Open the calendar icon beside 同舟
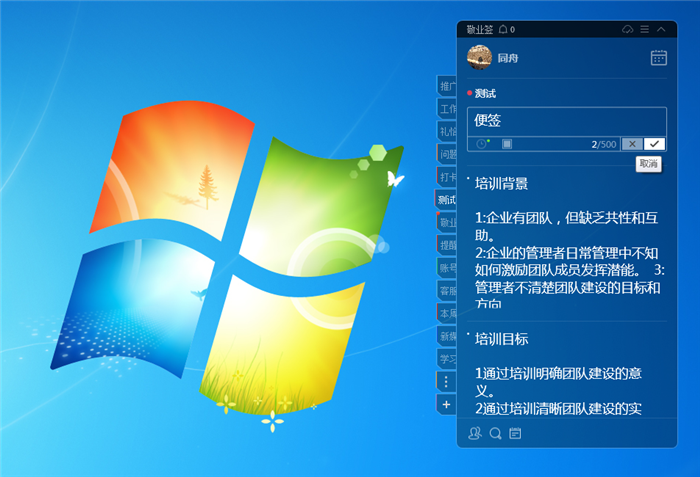The height and width of the screenshot is (477, 700). pos(658,58)
